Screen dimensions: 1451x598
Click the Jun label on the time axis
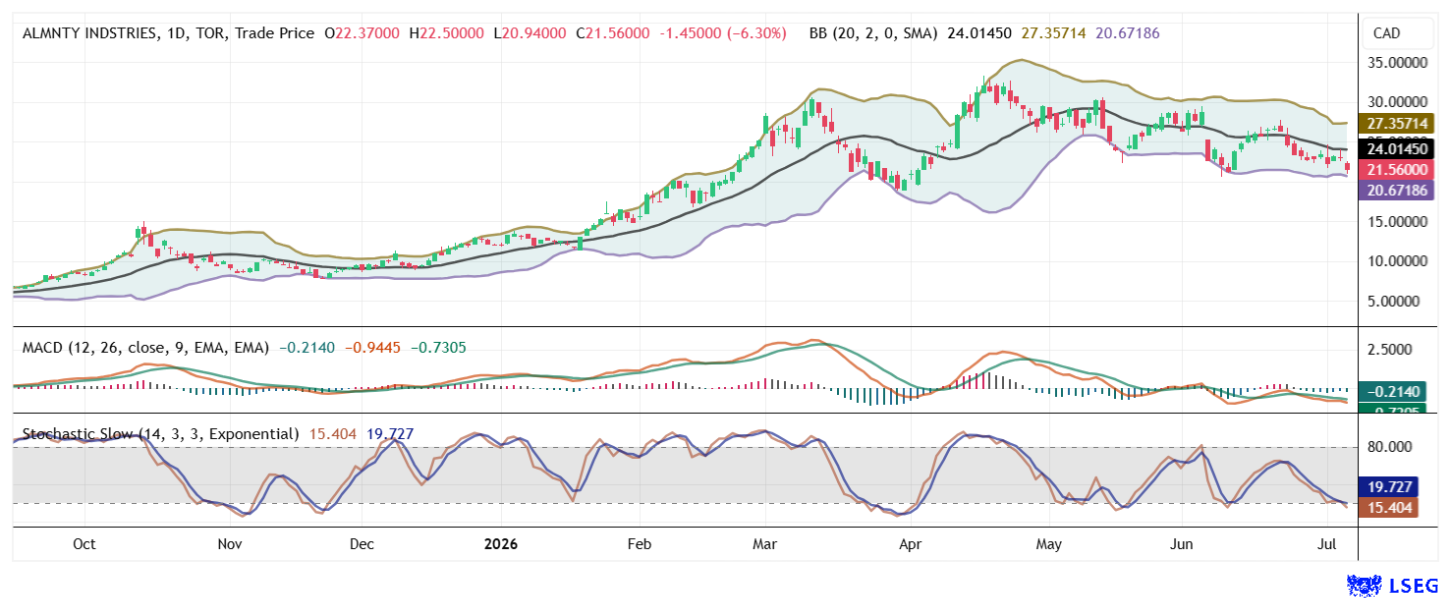[1182, 544]
